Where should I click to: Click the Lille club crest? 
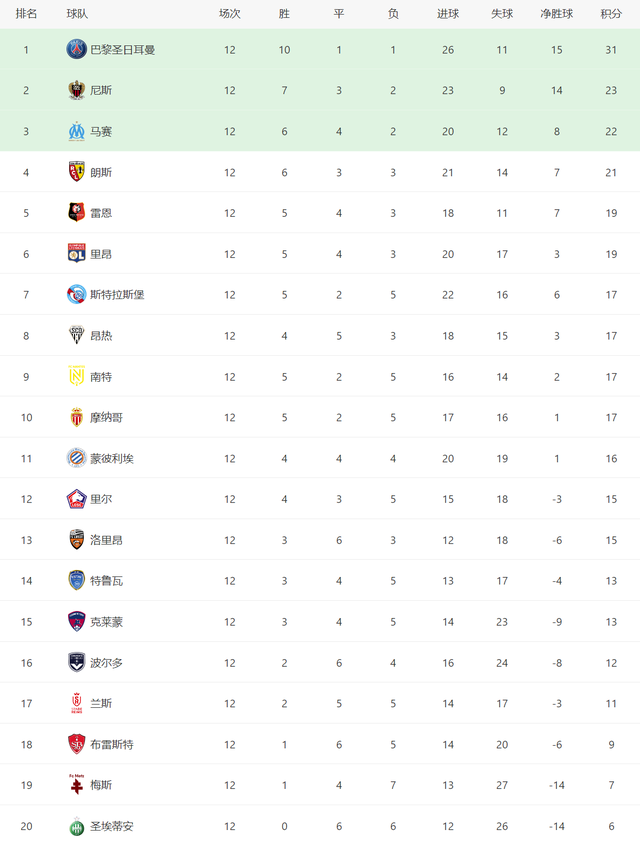tap(76, 499)
